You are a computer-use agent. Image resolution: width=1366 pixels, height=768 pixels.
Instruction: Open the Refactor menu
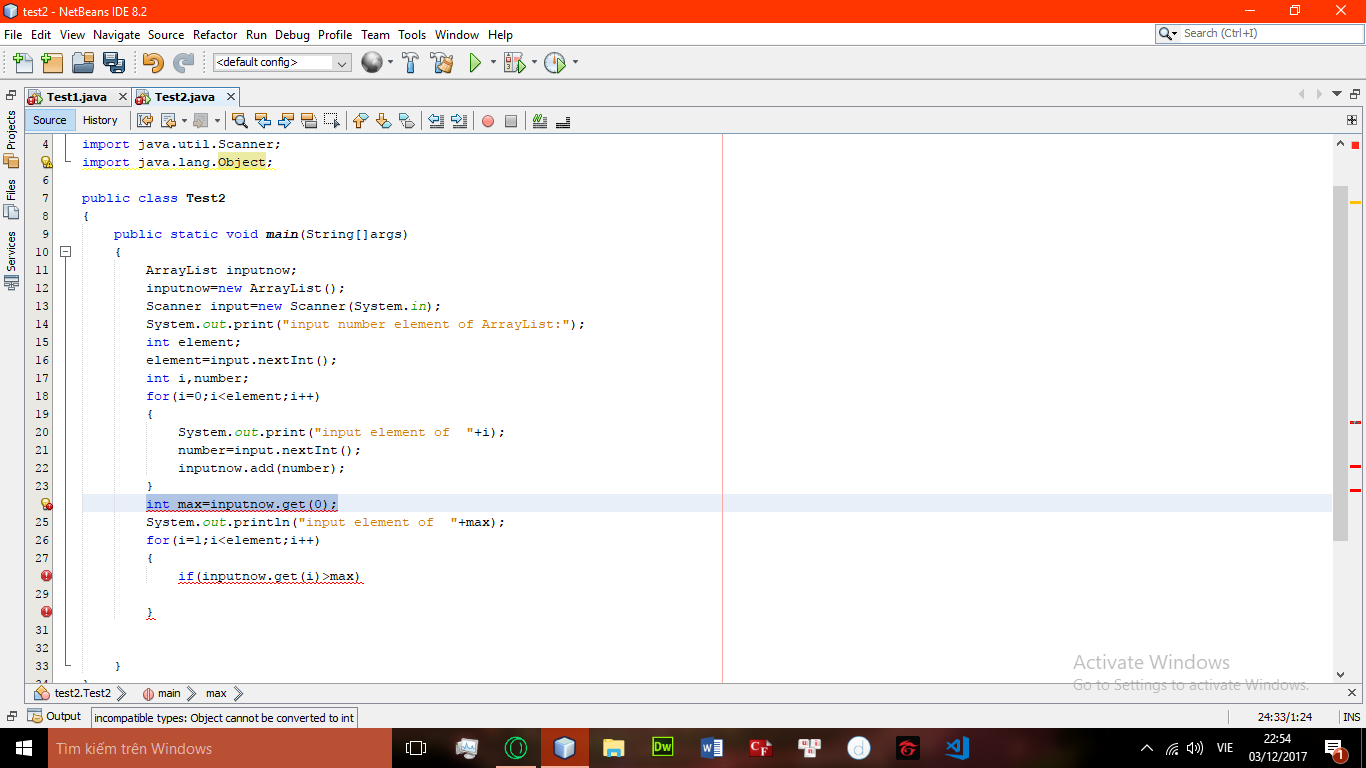215,34
